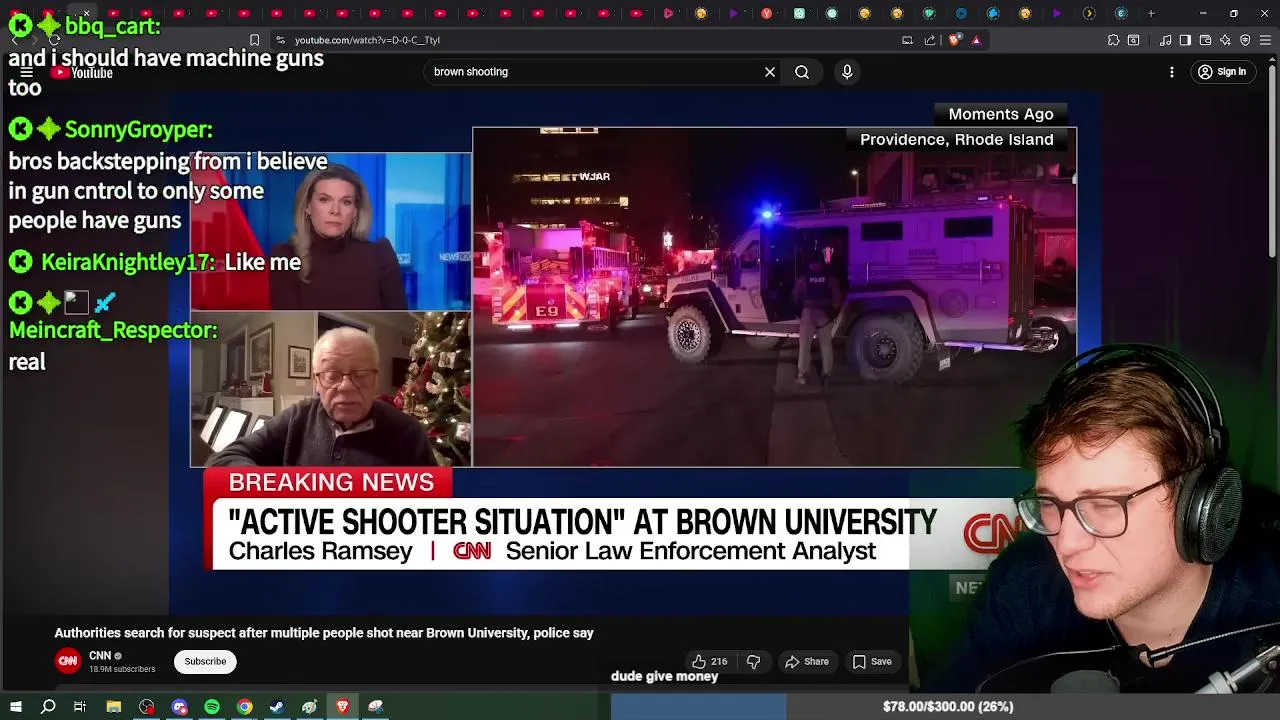Open Google Chrome from taskbar
This screenshot has height=720, width=1280.
244,707
